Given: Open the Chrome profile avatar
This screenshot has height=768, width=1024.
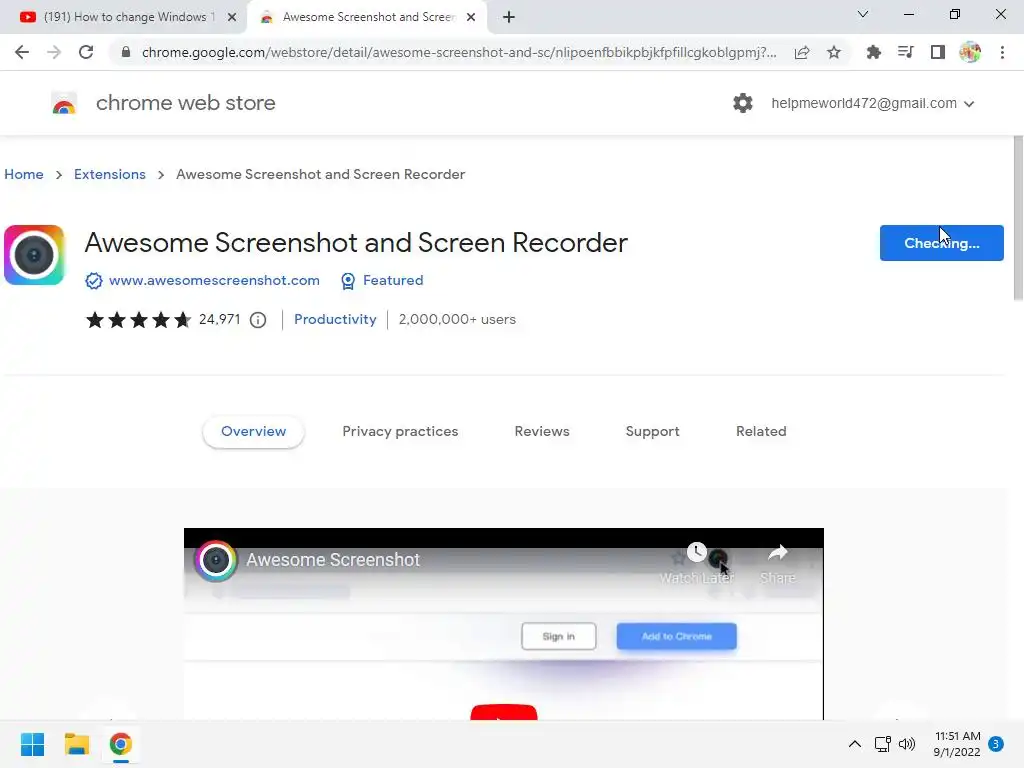Looking at the screenshot, I should tap(970, 52).
